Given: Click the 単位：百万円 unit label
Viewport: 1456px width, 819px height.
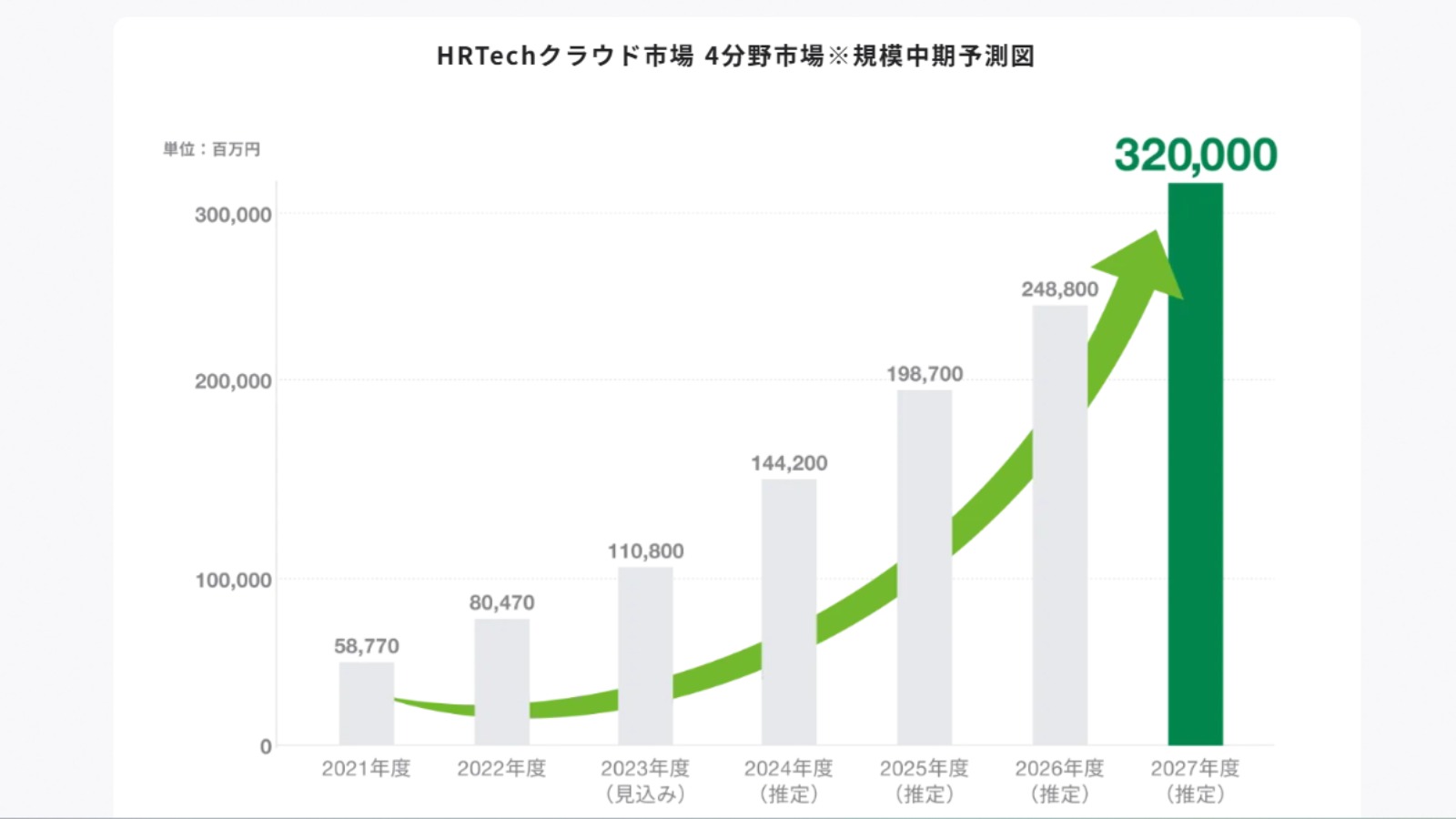Looking at the screenshot, I should click(211, 149).
